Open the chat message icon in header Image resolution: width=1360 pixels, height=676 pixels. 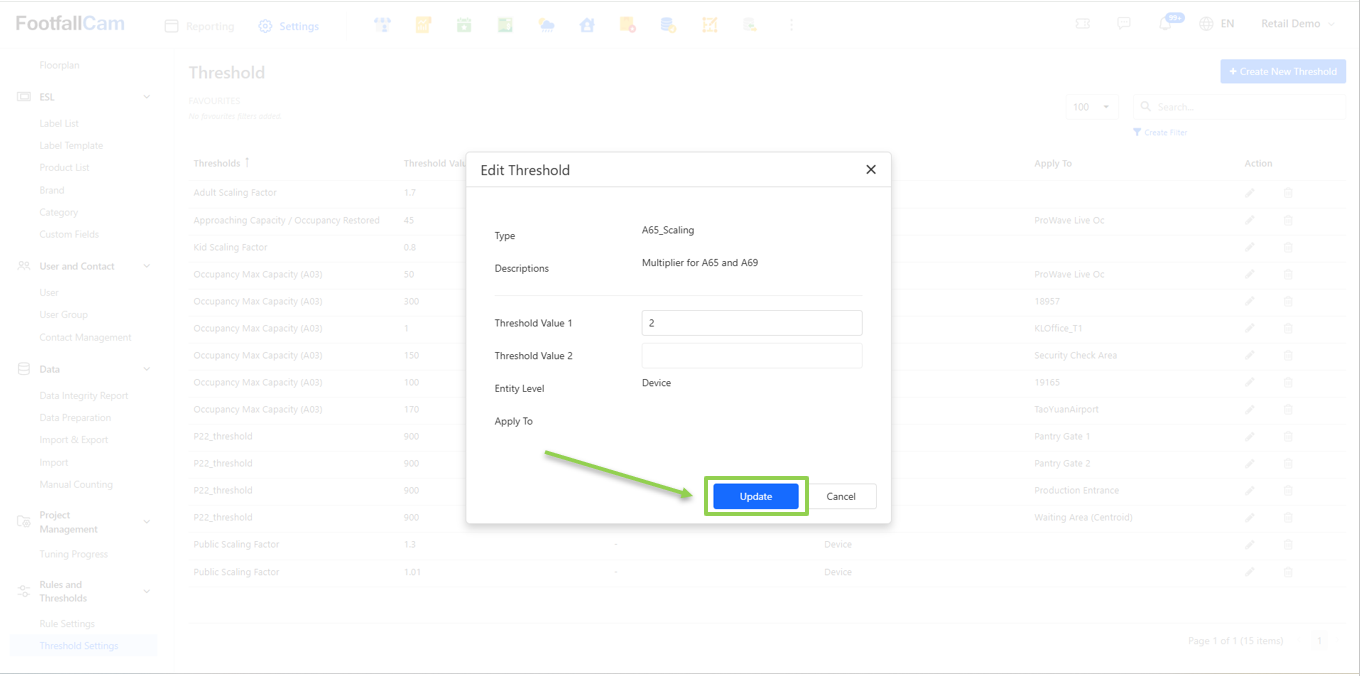[1124, 24]
